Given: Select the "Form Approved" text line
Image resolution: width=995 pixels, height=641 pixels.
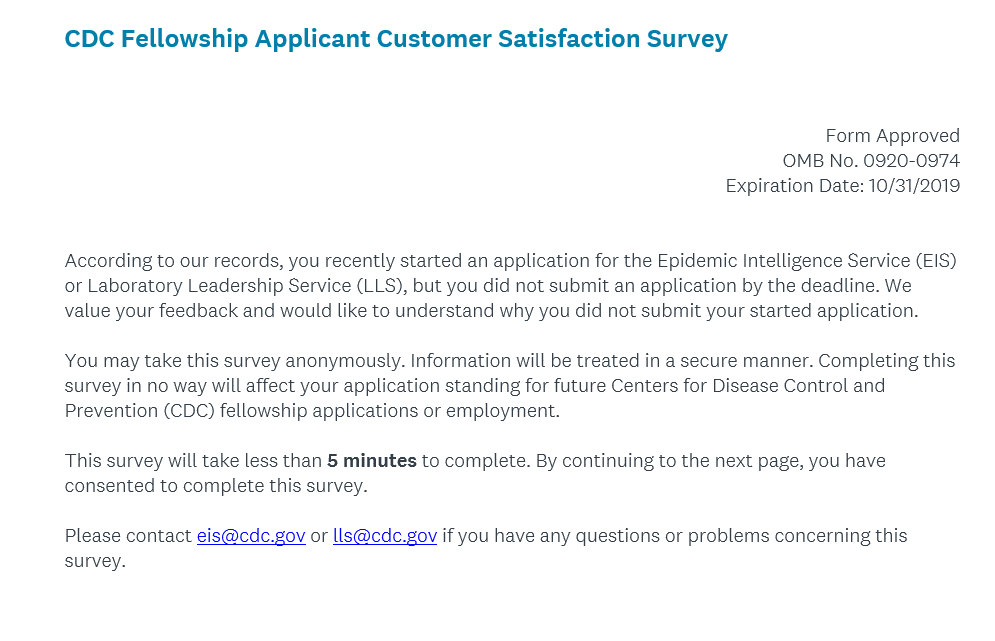Looking at the screenshot, I should coord(892,136).
